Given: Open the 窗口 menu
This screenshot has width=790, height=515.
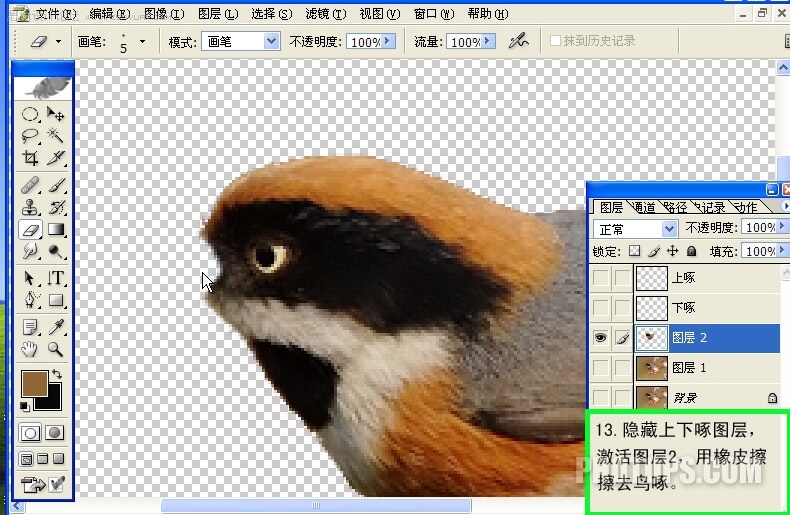Looking at the screenshot, I should [434, 14].
